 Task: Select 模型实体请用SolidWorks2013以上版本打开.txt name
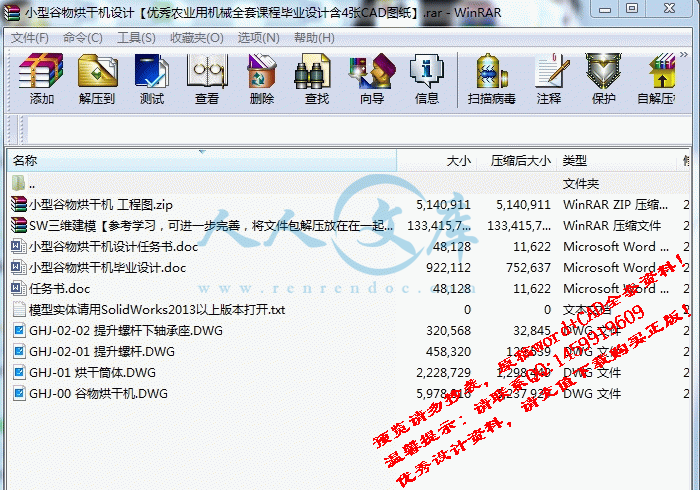(x=157, y=309)
